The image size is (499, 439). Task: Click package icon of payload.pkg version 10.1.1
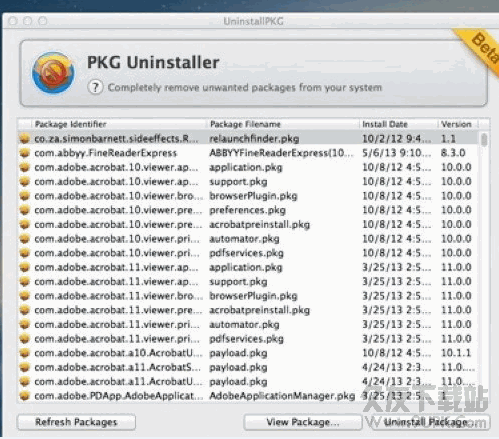click(x=24, y=353)
